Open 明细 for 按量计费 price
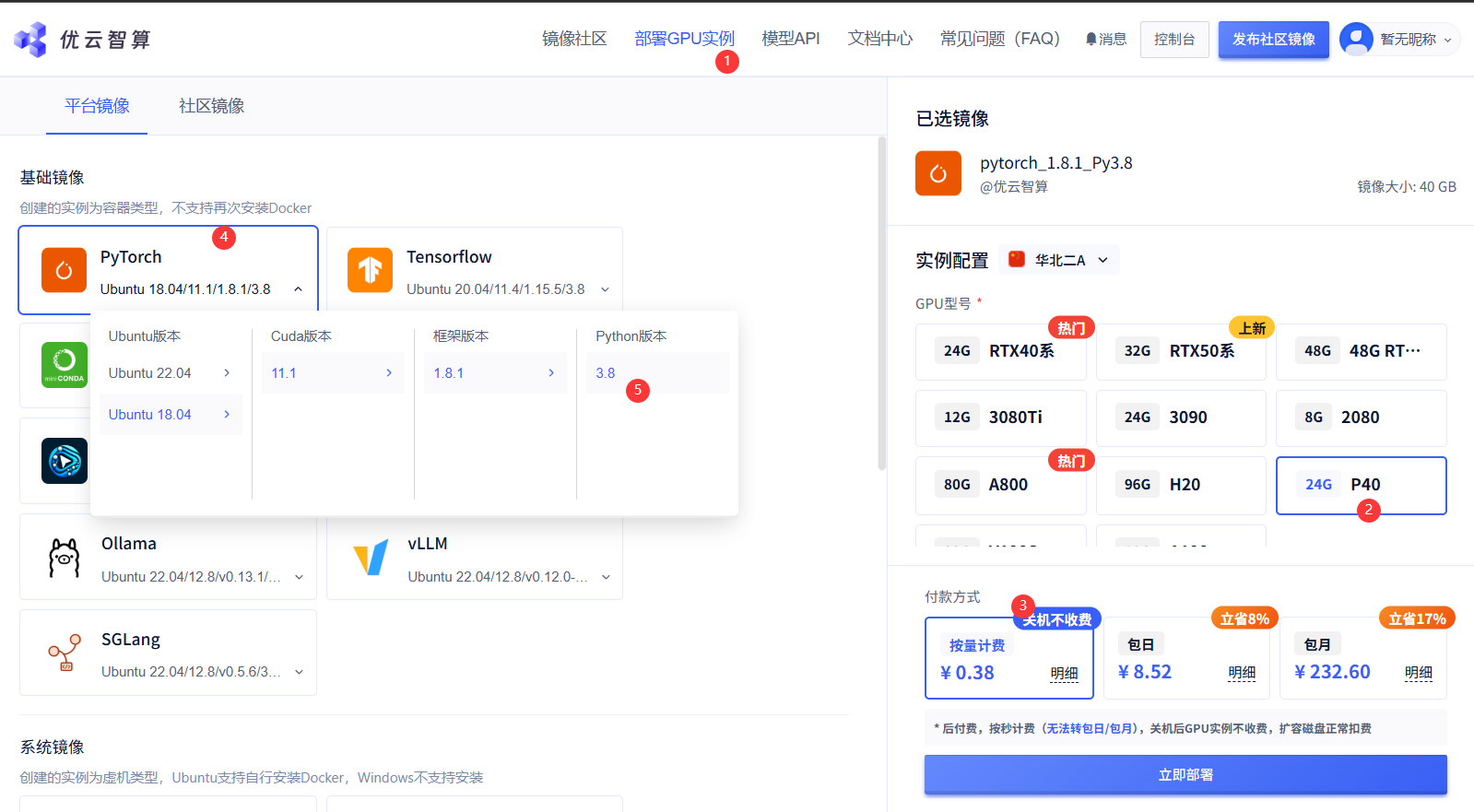This screenshot has width=1474, height=812. (1065, 674)
